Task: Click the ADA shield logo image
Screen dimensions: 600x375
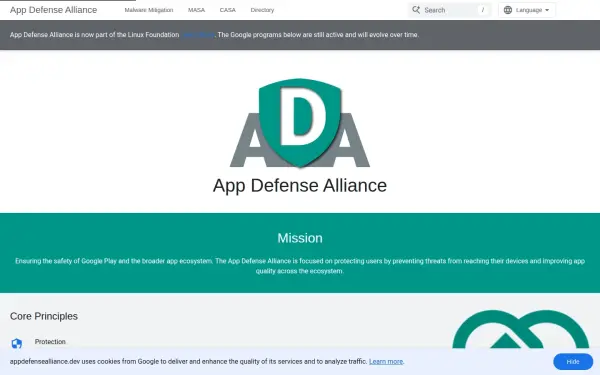Action: [x=300, y=123]
